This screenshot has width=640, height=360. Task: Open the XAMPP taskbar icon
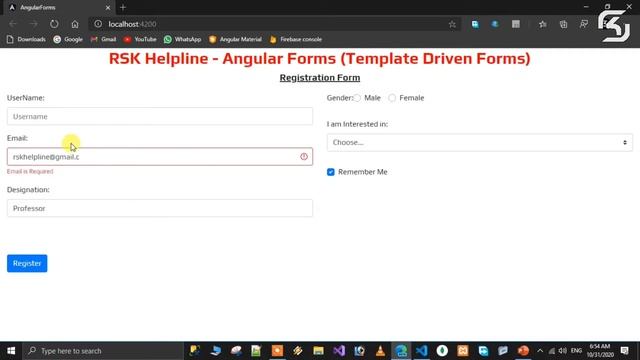tap(463, 351)
